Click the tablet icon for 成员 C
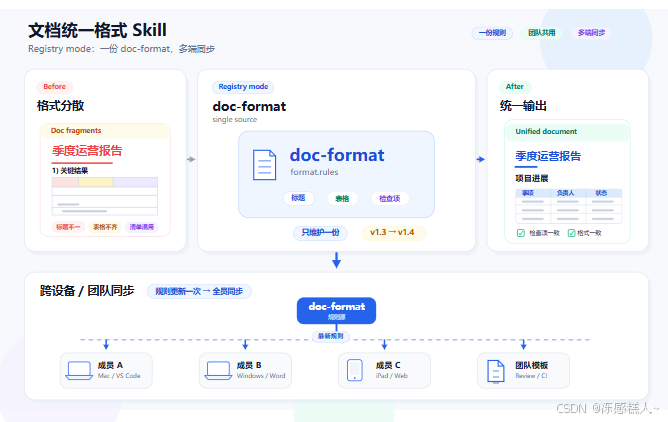This screenshot has height=422, width=668. point(354,370)
